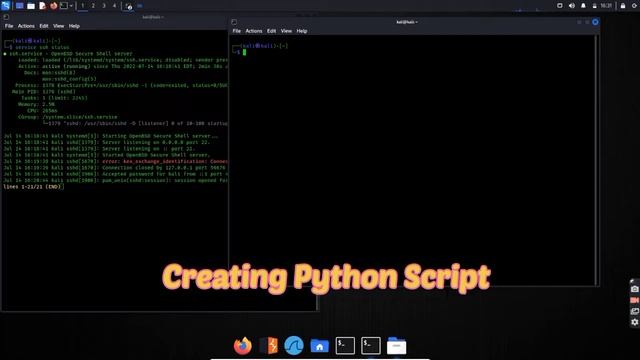Click the 'Active: active (running)' status line
The height and width of the screenshot is (360, 640).
pyautogui.click(x=123, y=66)
